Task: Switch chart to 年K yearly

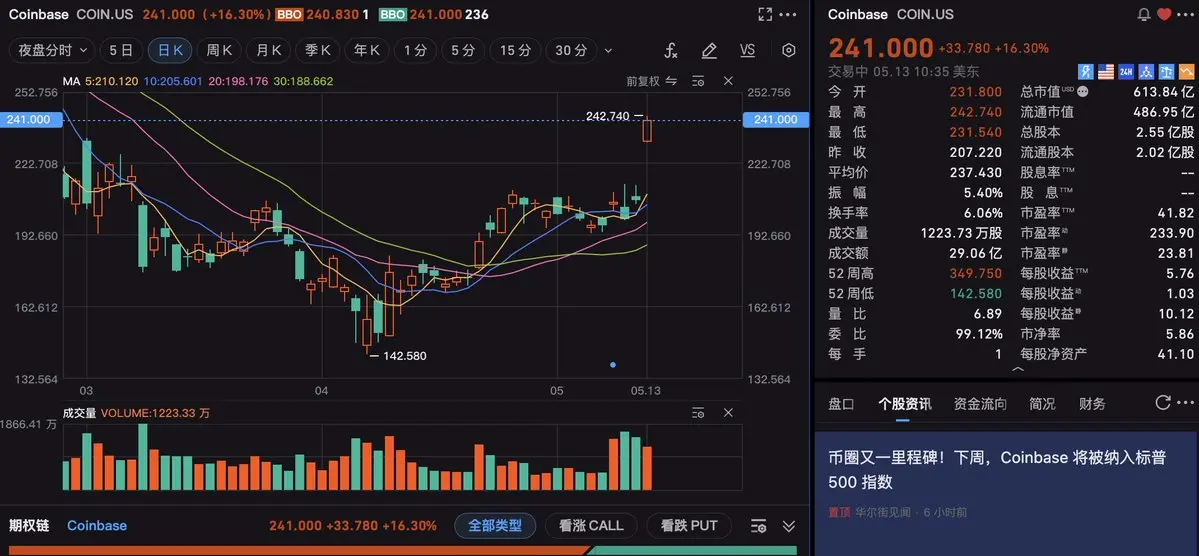Action: (x=366, y=50)
